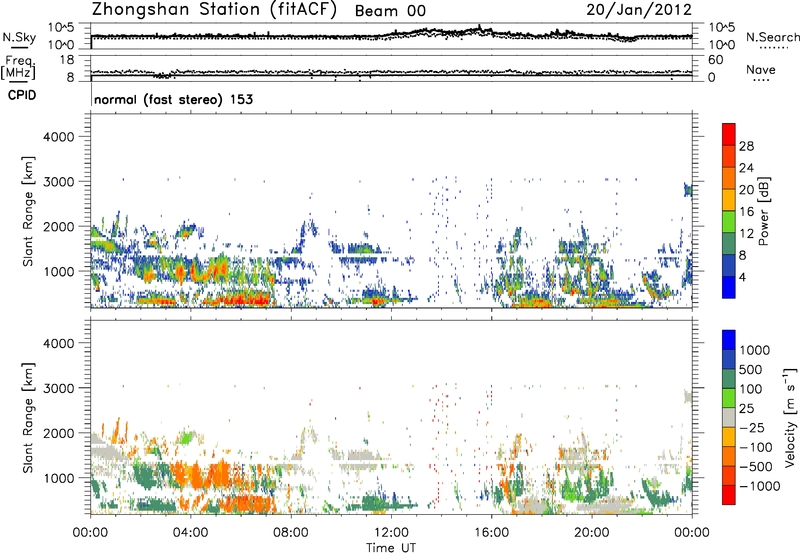Click the noise peak near 15:30 in N.Sky plot

pos(480,27)
